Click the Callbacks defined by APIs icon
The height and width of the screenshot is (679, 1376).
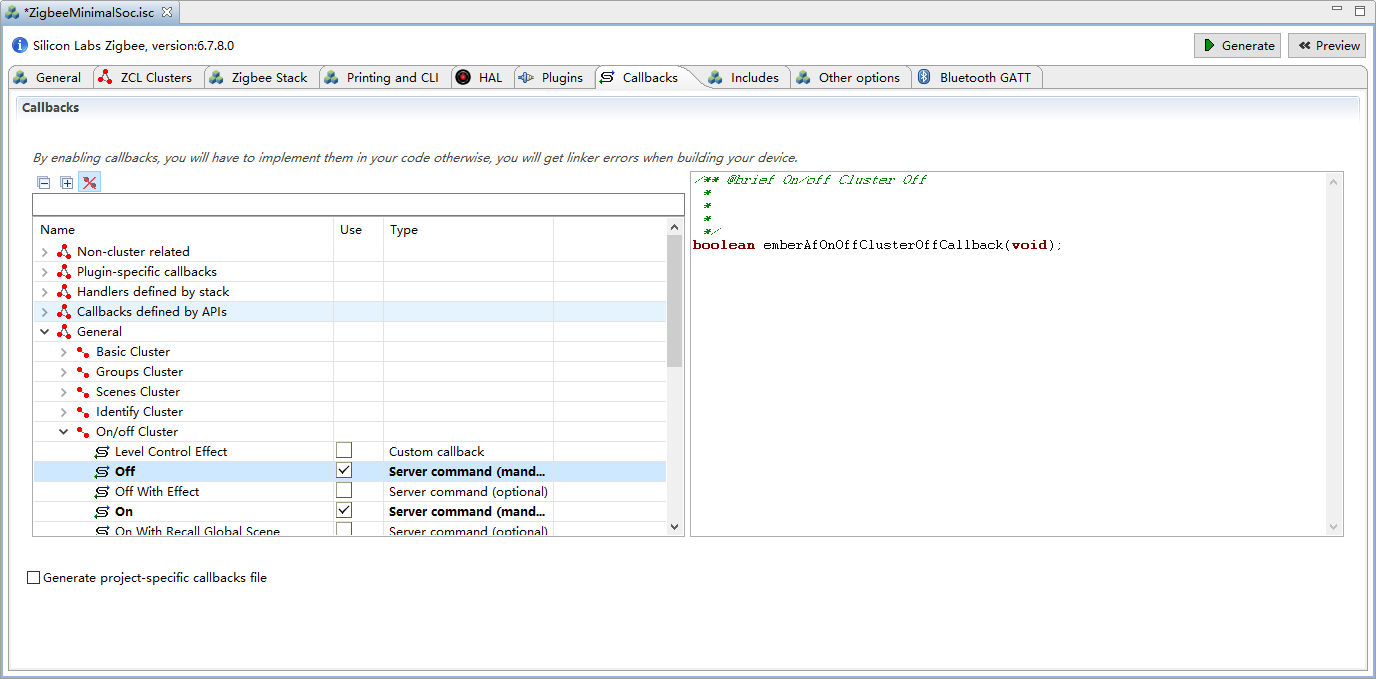coord(64,312)
